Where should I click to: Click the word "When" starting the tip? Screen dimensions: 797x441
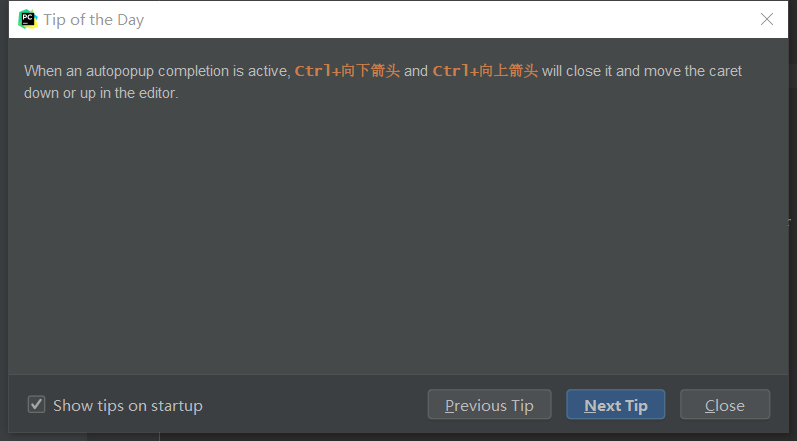coord(43,71)
